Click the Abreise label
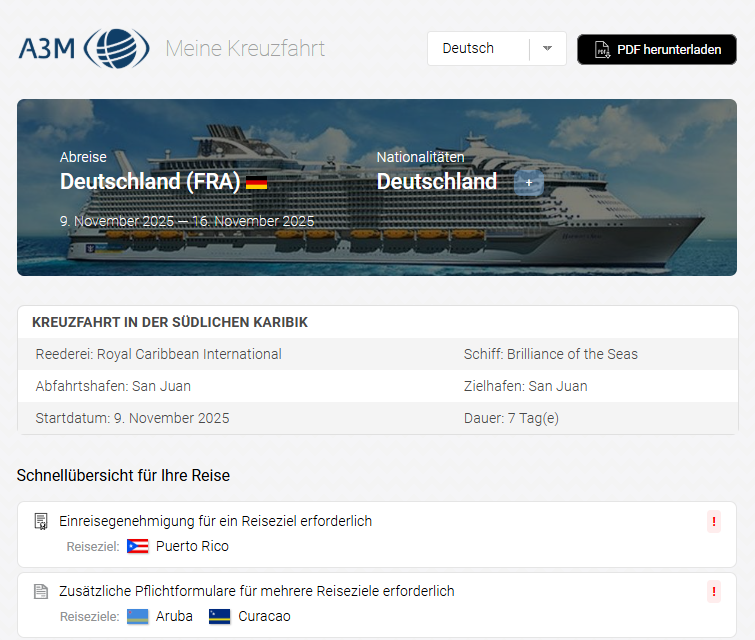Viewport: 755px width, 640px height. tap(83, 157)
